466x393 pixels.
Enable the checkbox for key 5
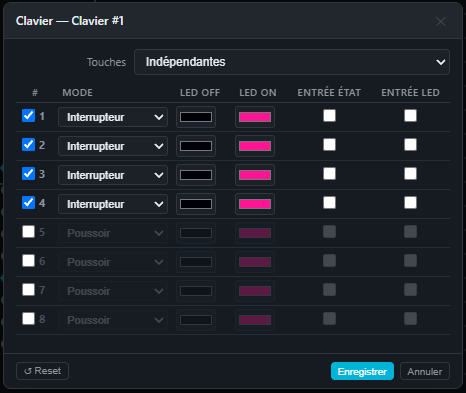click(x=28, y=232)
